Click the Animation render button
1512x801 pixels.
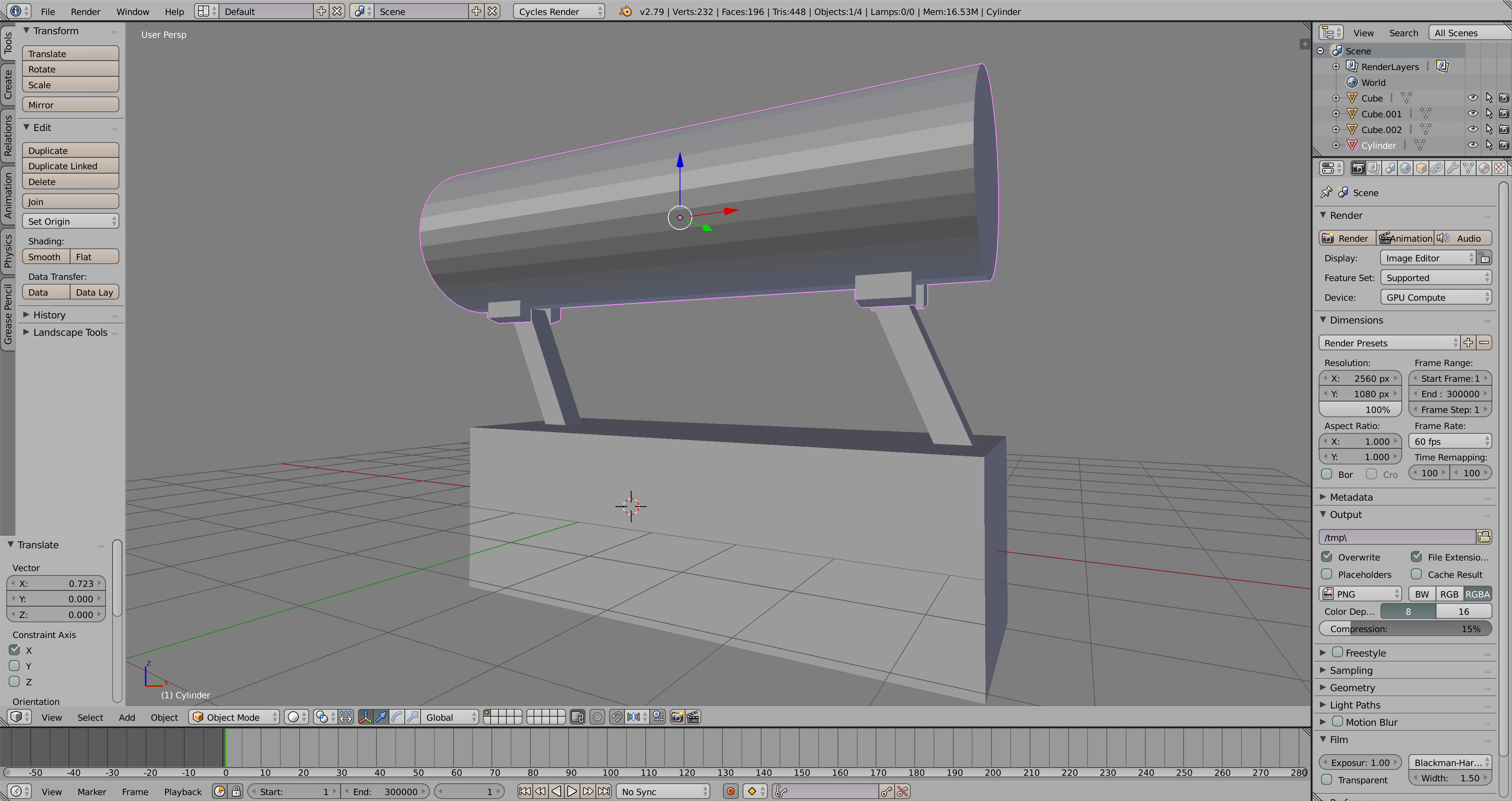(x=1405, y=238)
